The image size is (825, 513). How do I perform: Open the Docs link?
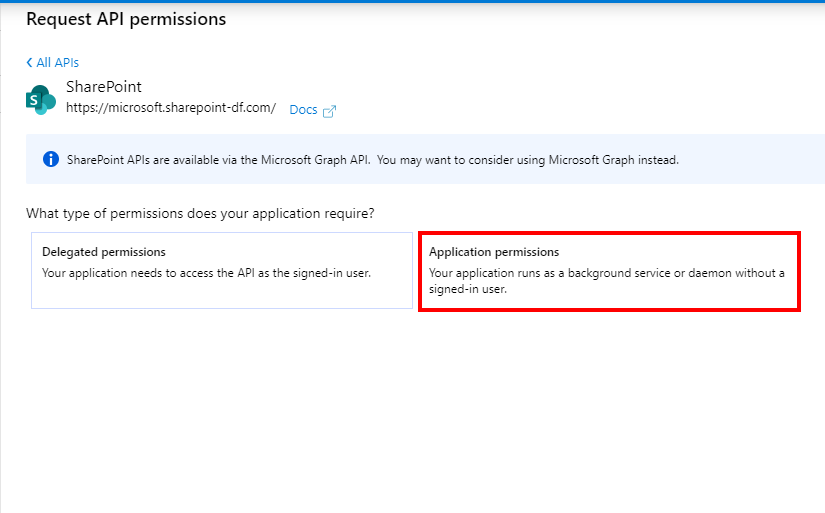point(304,110)
